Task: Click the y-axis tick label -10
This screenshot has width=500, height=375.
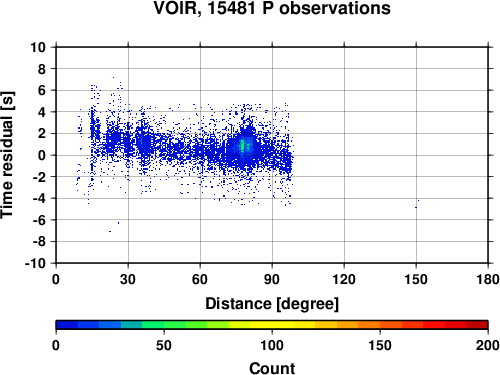Action: click(35, 263)
